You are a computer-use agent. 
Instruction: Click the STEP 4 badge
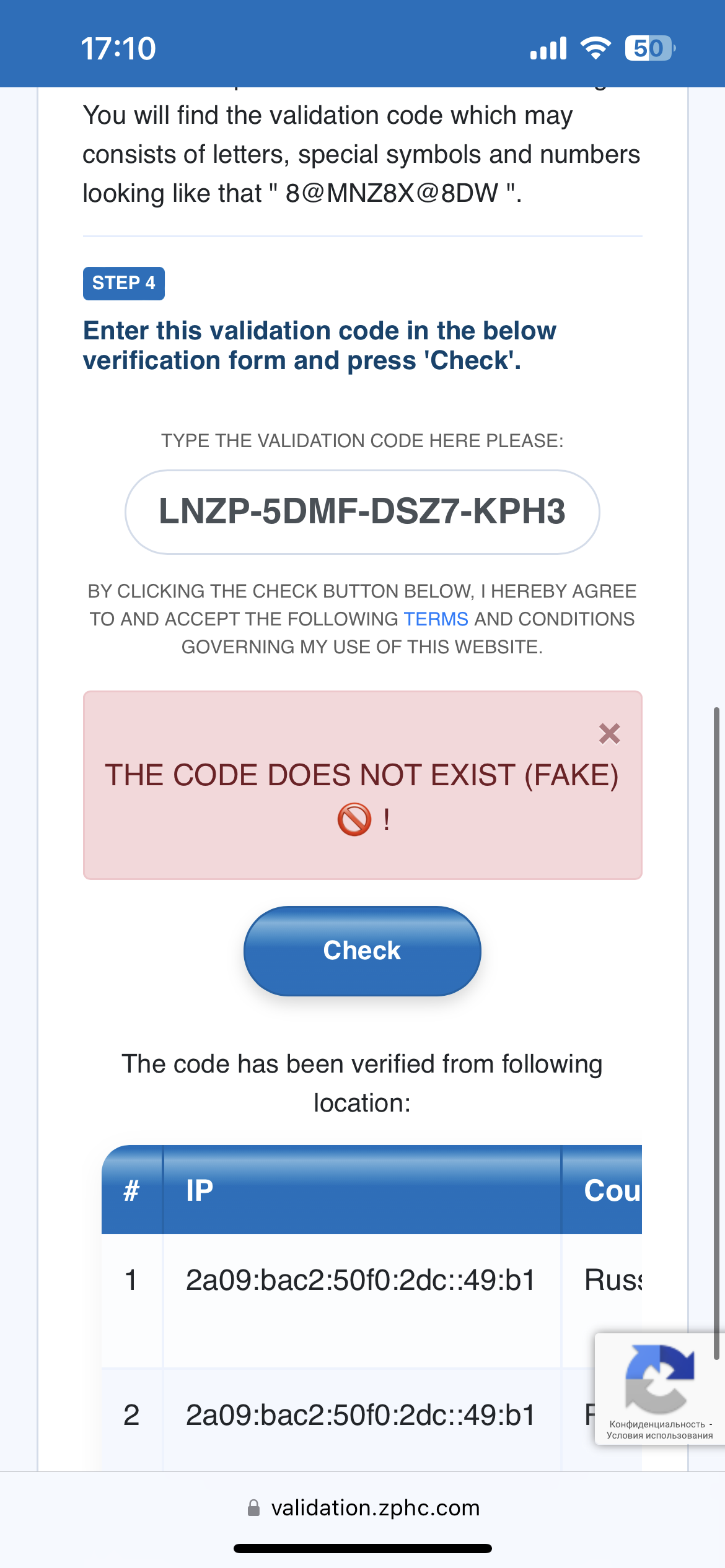coord(124,284)
